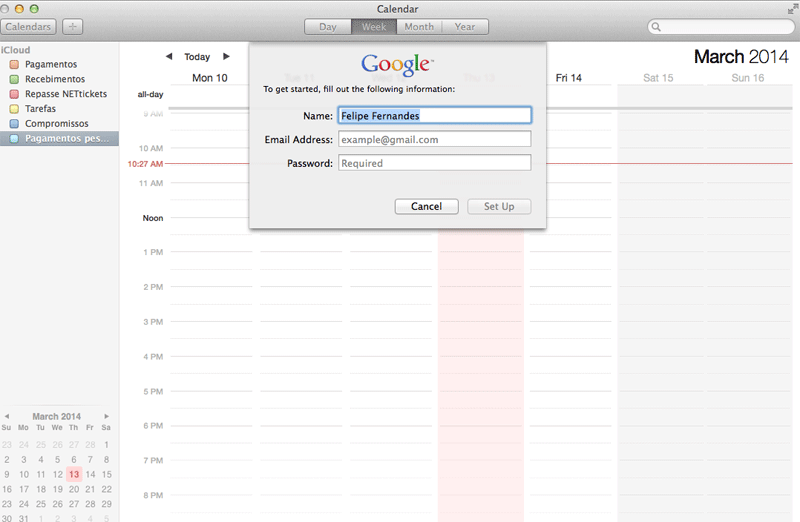Screen dimensions: 800x522
Task: Switch to Week view
Action: (x=374, y=27)
